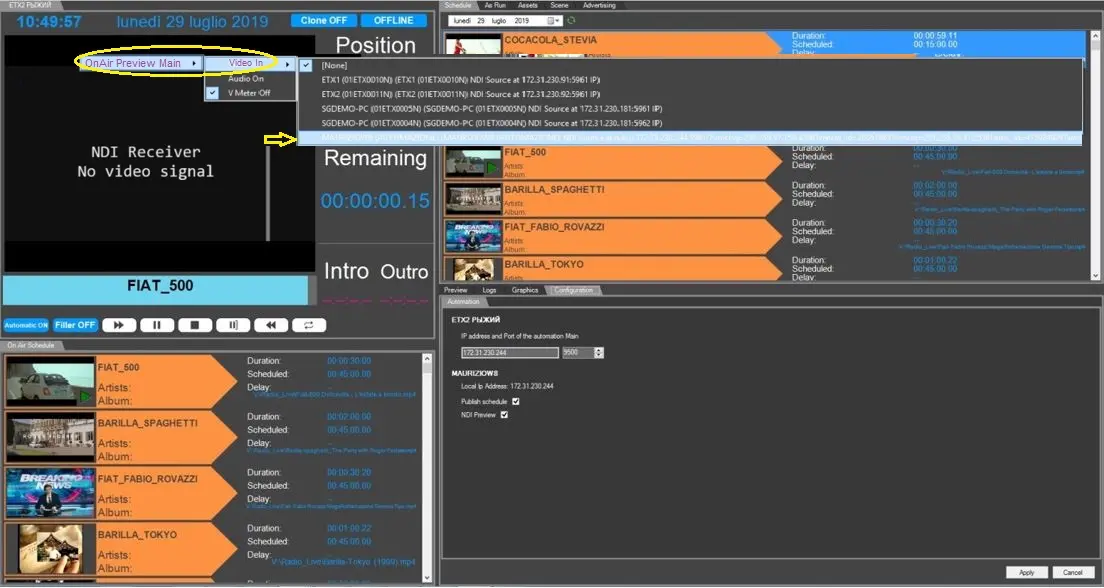Click the pause playback button

coord(157,325)
